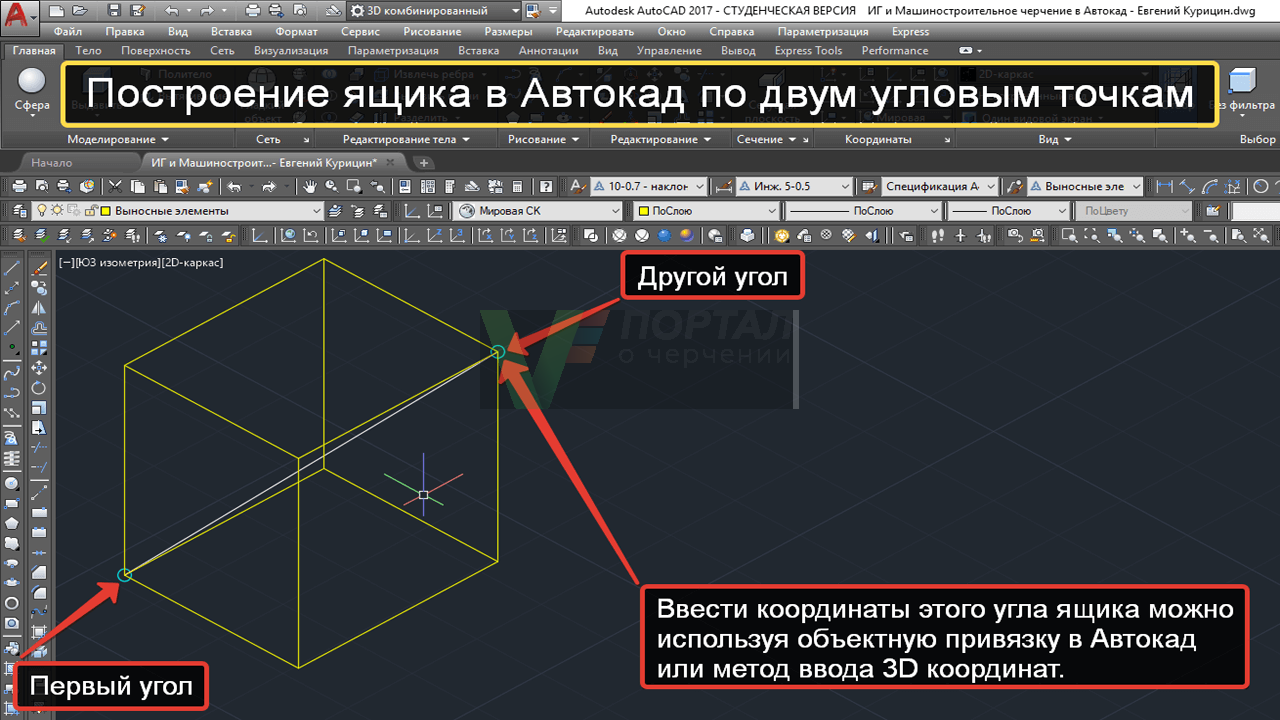
Task: Open the multileader style dropdown Выносные эле
Action: coord(1086,186)
